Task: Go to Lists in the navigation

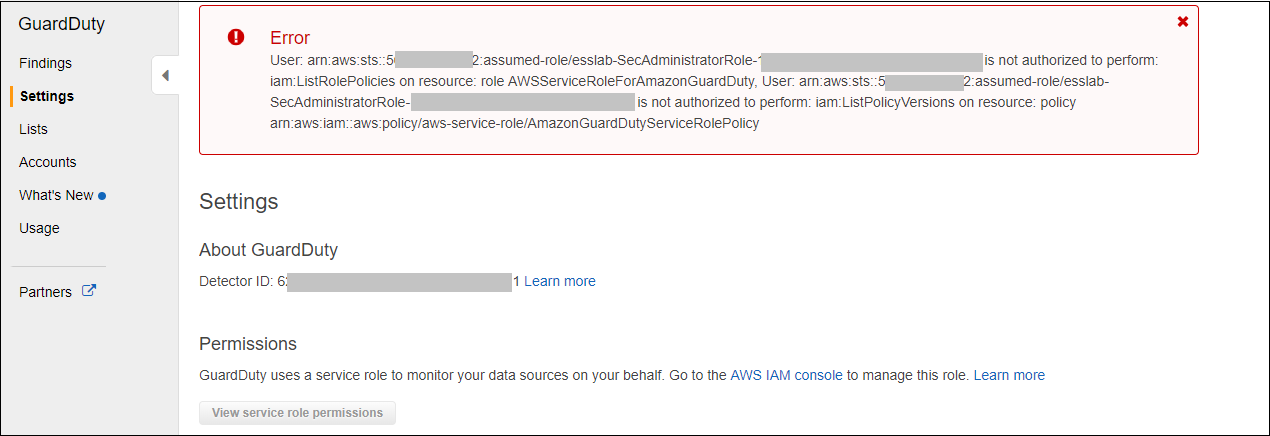Action: [33, 129]
